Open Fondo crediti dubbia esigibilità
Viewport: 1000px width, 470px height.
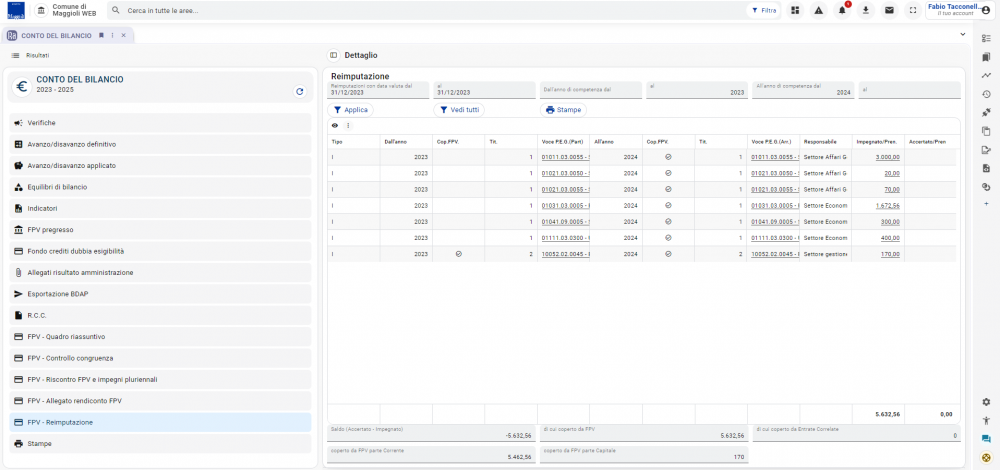pyautogui.click(x=160, y=251)
